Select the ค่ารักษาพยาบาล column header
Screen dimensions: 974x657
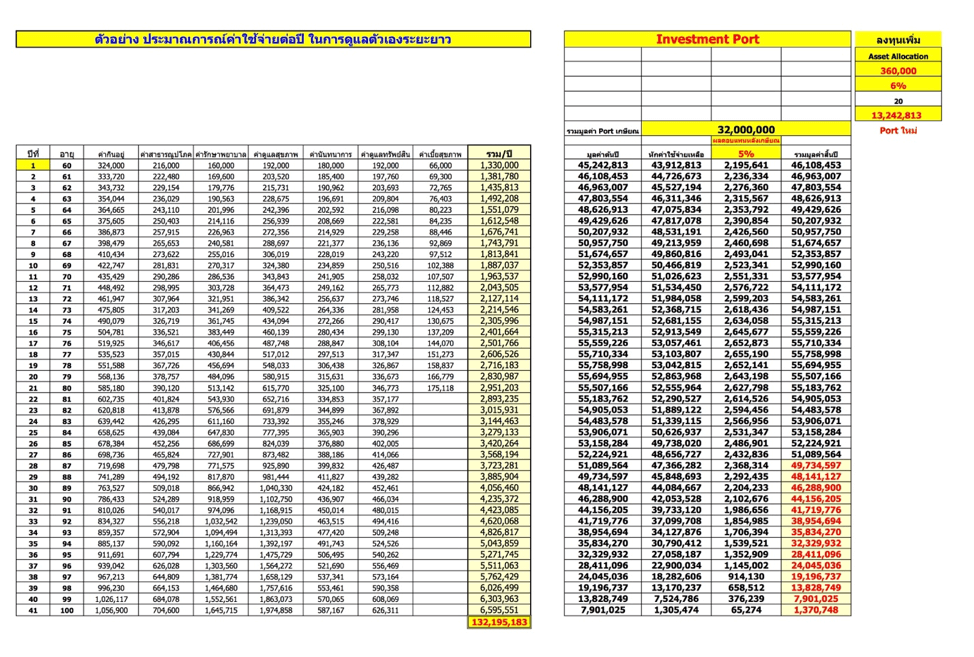click(221, 153)
